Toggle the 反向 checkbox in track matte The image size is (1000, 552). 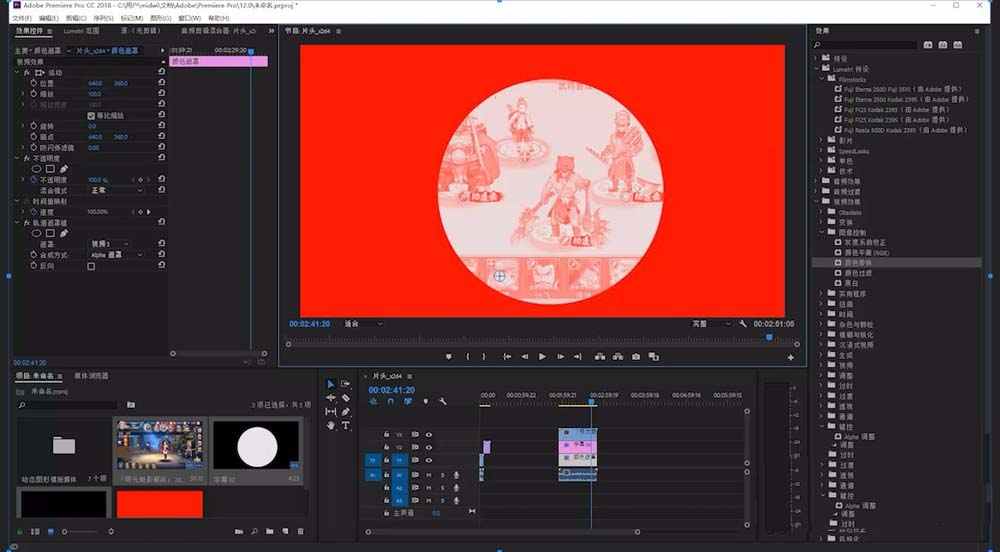[x=91, y=266]
